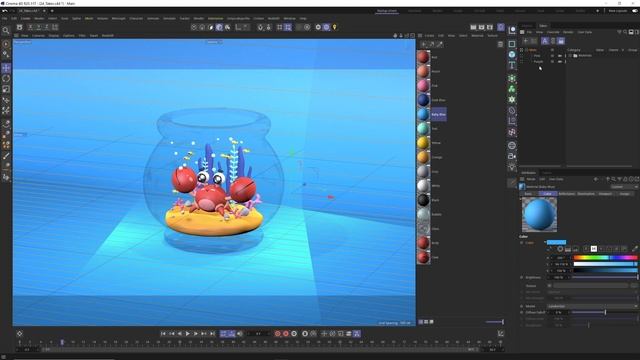Click the Camera icon in the object palette
640x360 pixels.
point(512,156)
